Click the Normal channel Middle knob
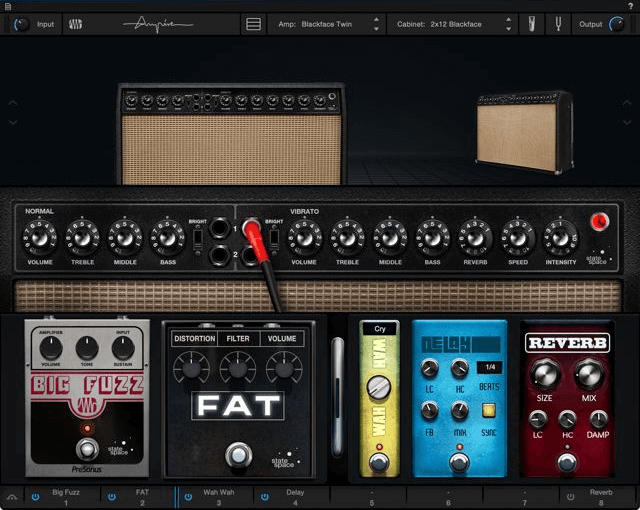Screen dimensions: 640x510 point(125,238)
